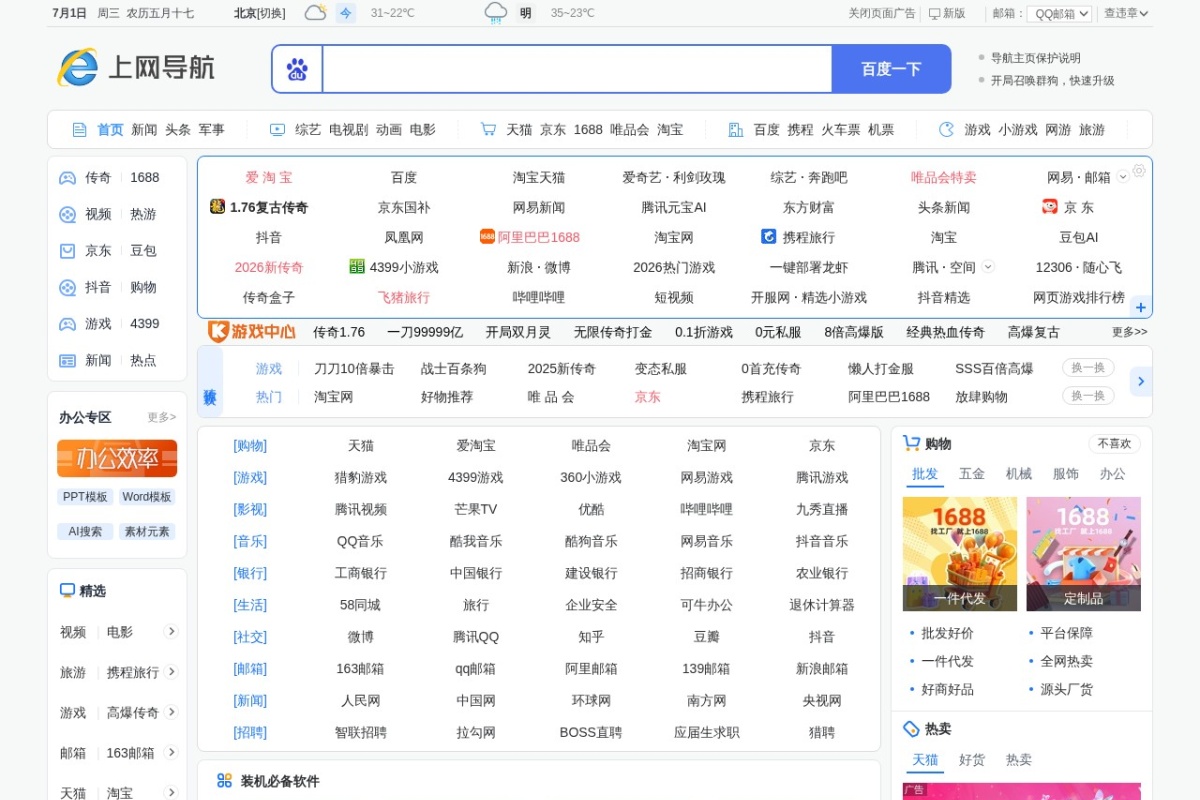The height and width of the screenshot is (800, 1200).
Task: Click film reel icon beside 视频 in sidebar
Action: [67, 214]
